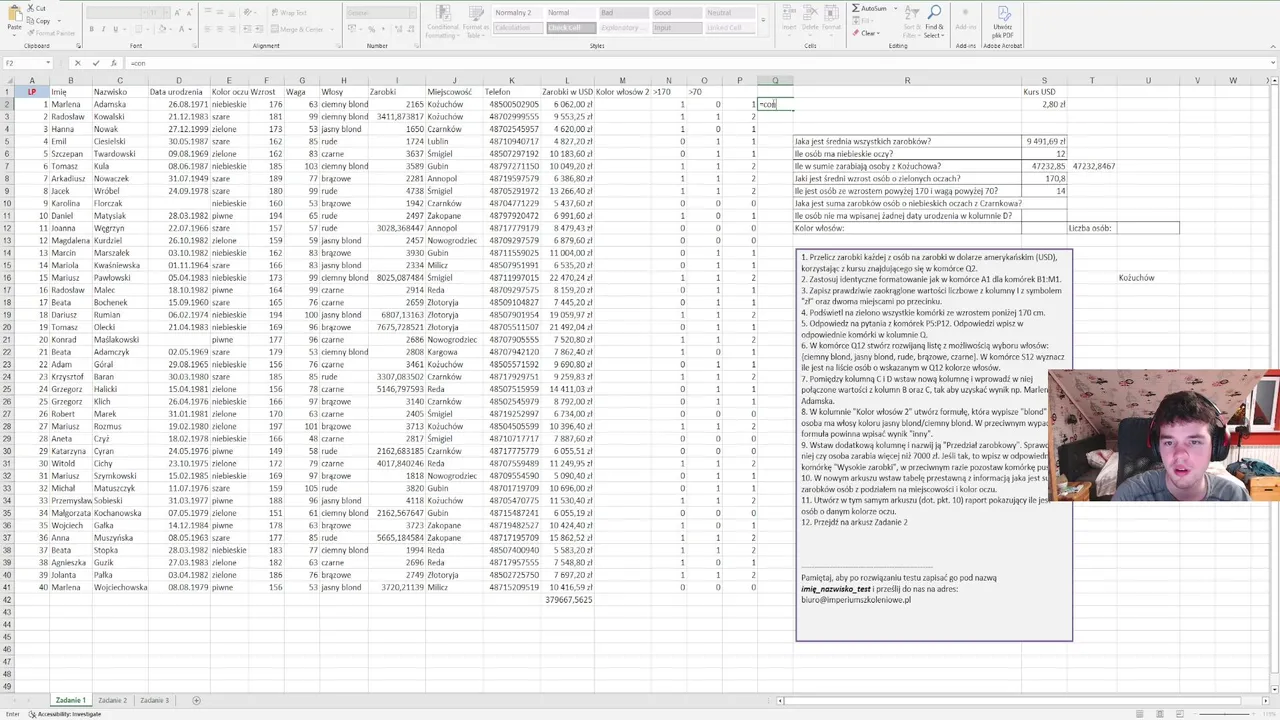Select column header R

[x=907, y=80]
